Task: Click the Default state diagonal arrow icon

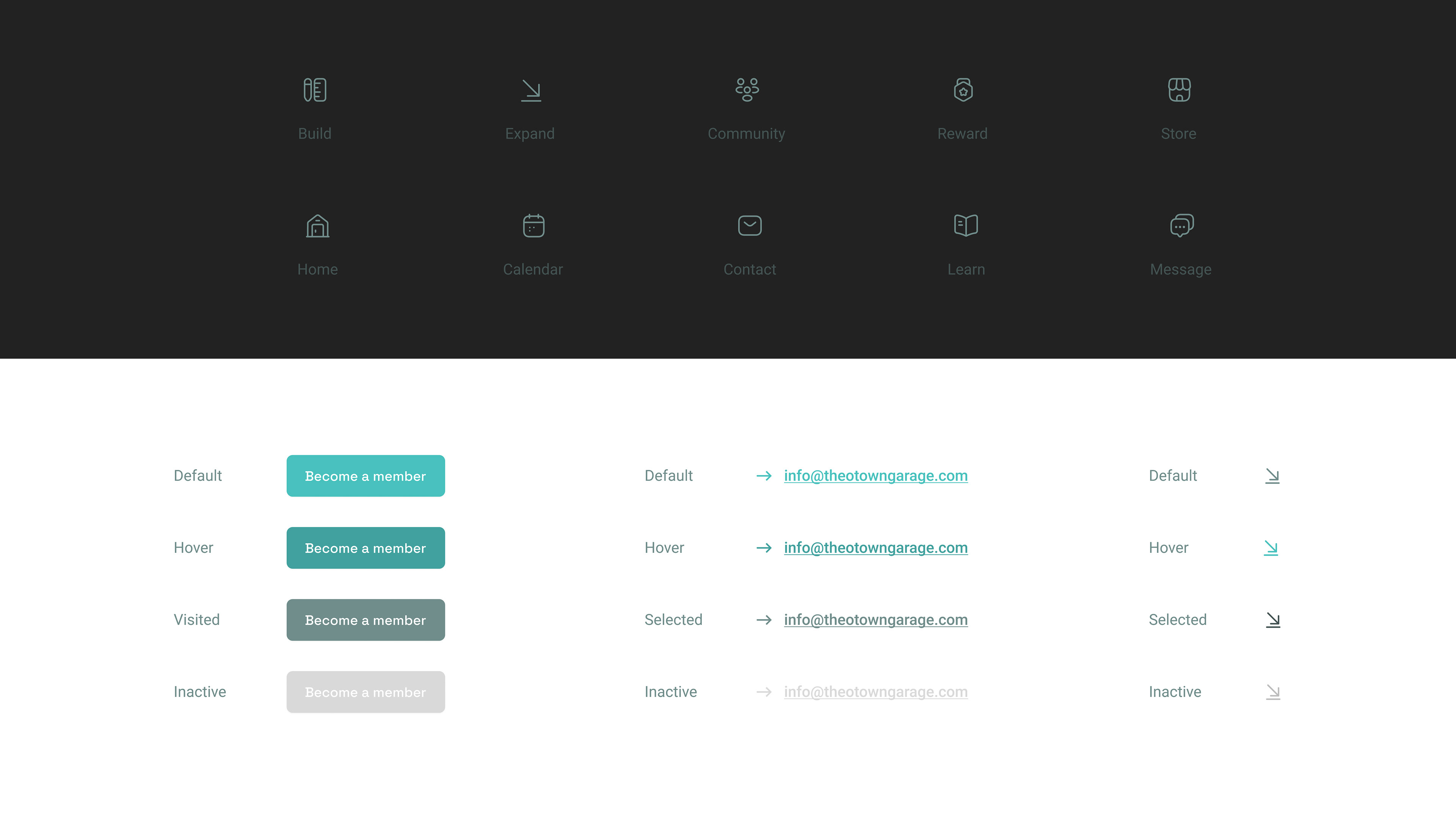Action: coord(1272,476)
